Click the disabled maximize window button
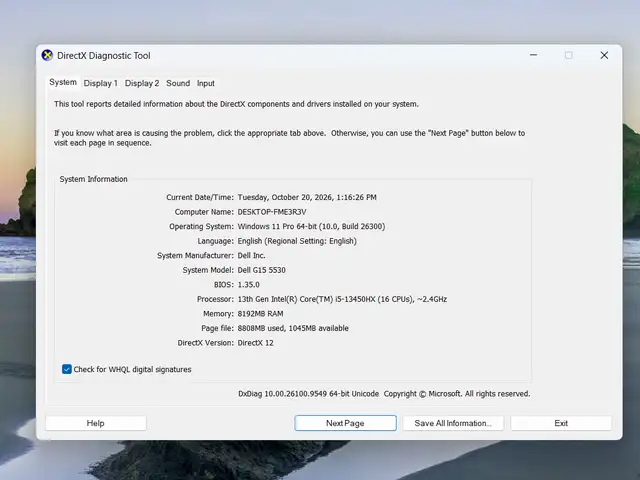Viewport: 640px width, 480px height. pyautogui.click(x=569, y=55)
